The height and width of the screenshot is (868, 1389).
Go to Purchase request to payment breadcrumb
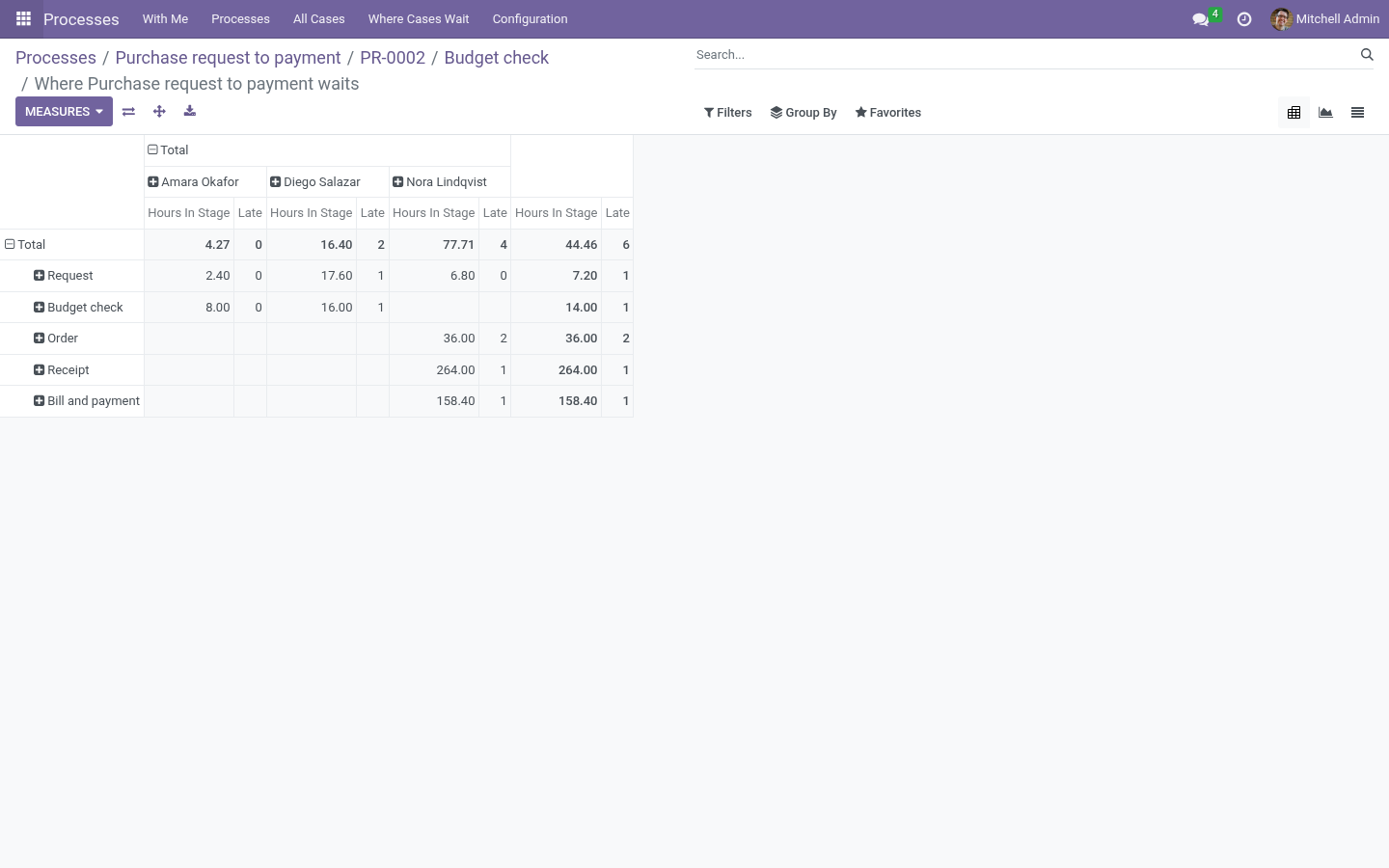[x=228, y=58]
